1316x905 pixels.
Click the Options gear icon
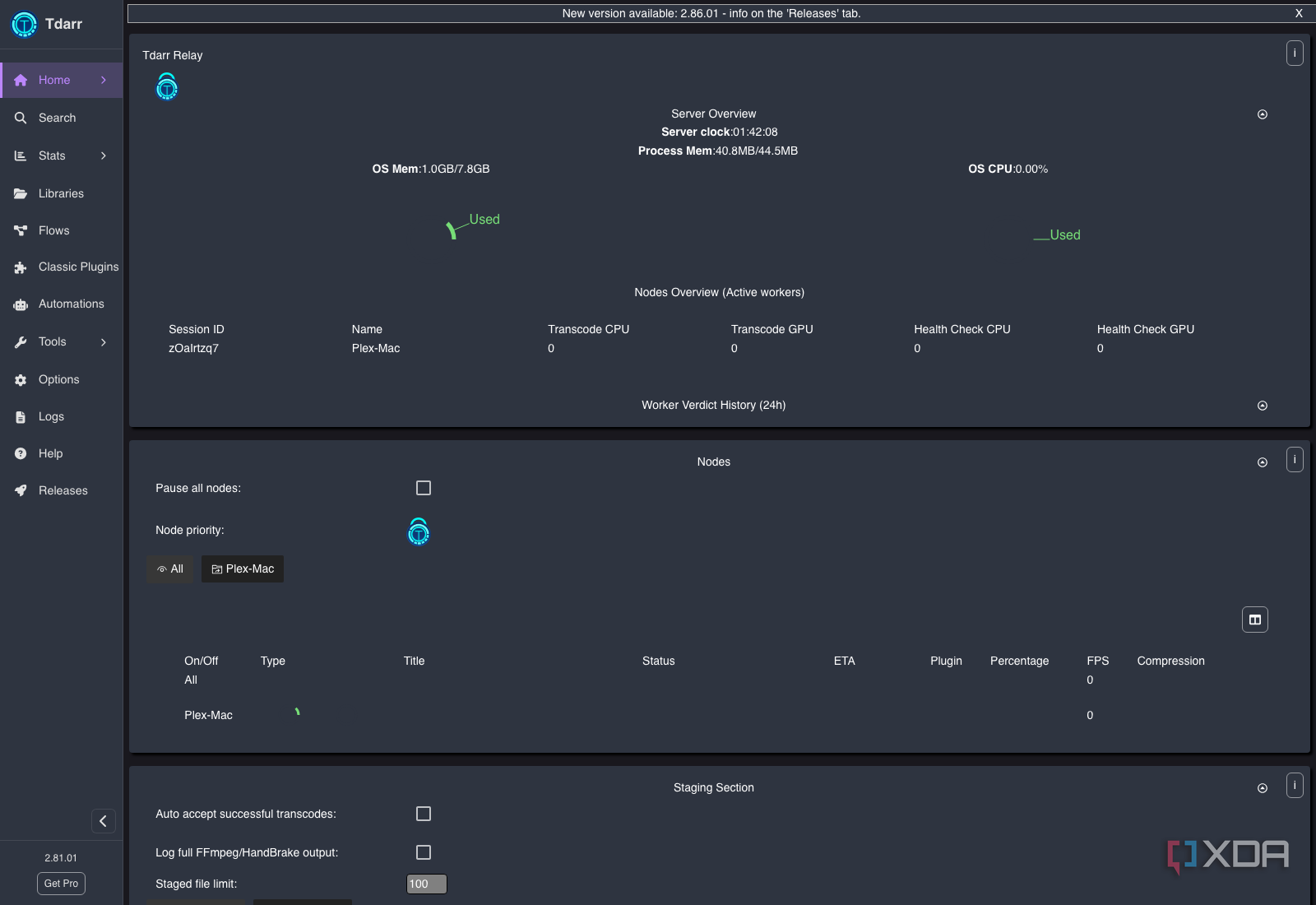tap(21, 379)
